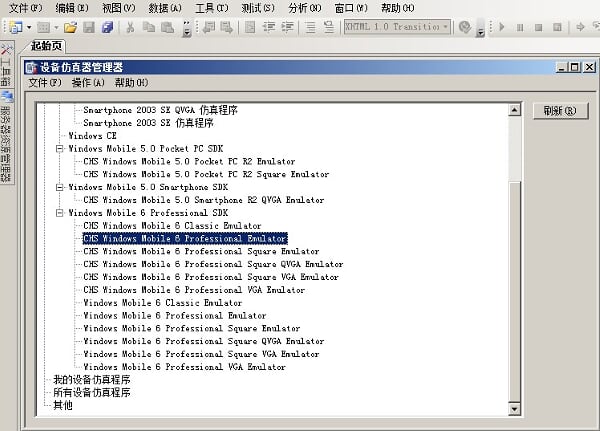Open the 帮助(H) menu in Visual Studio
This screenshot has width=600, height=431.
(x=398, y=8)
